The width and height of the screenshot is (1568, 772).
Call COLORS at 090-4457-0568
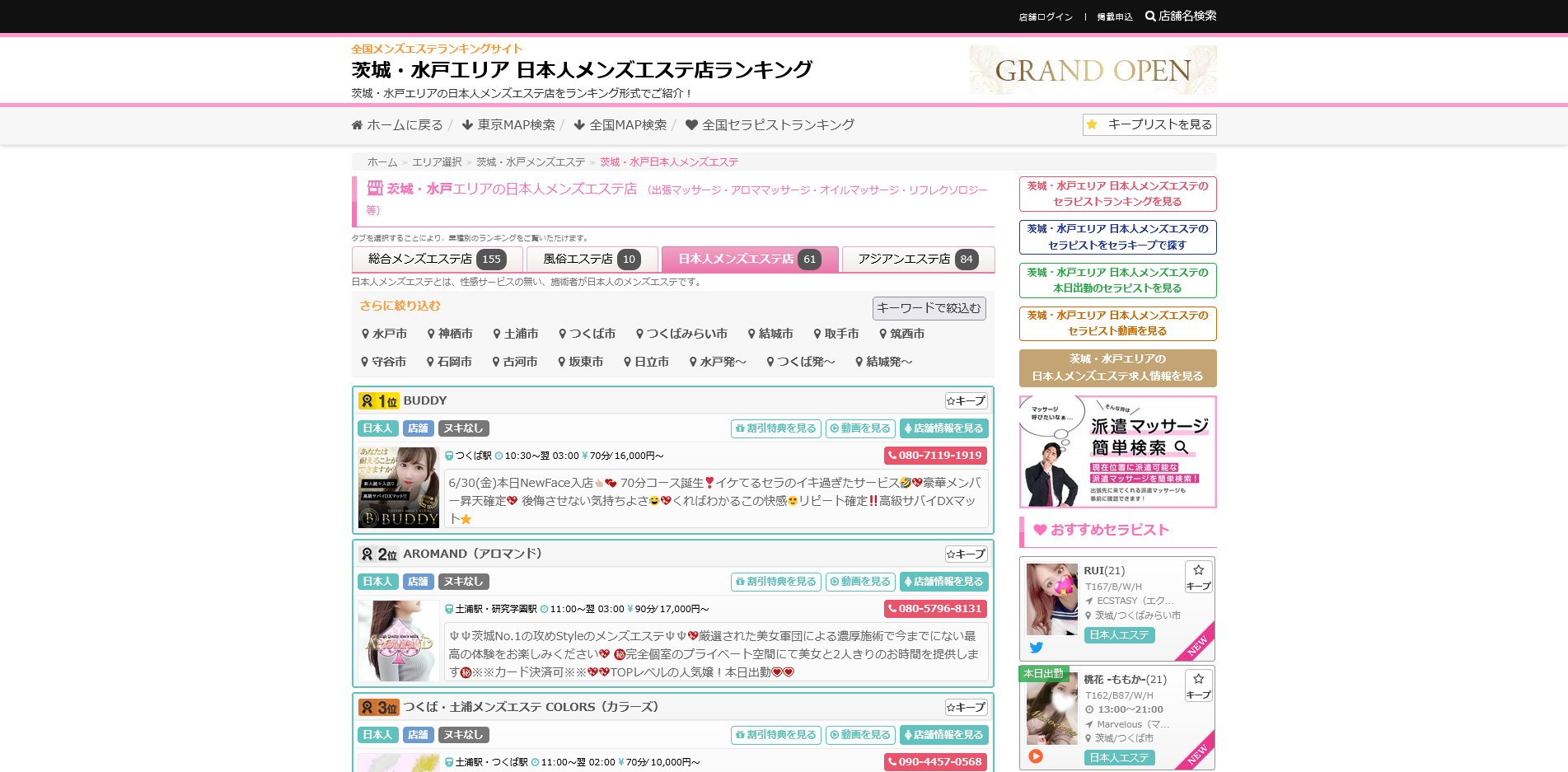(935, 762)
